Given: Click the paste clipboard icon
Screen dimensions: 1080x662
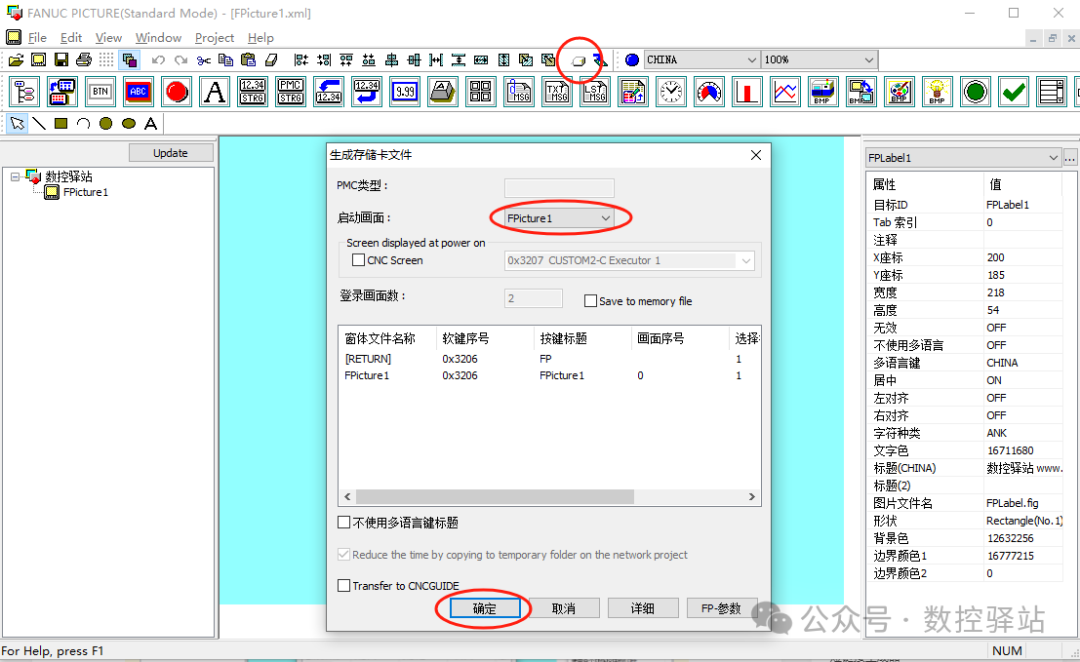Looking at the screenshot, I should (x=248, y=60).
